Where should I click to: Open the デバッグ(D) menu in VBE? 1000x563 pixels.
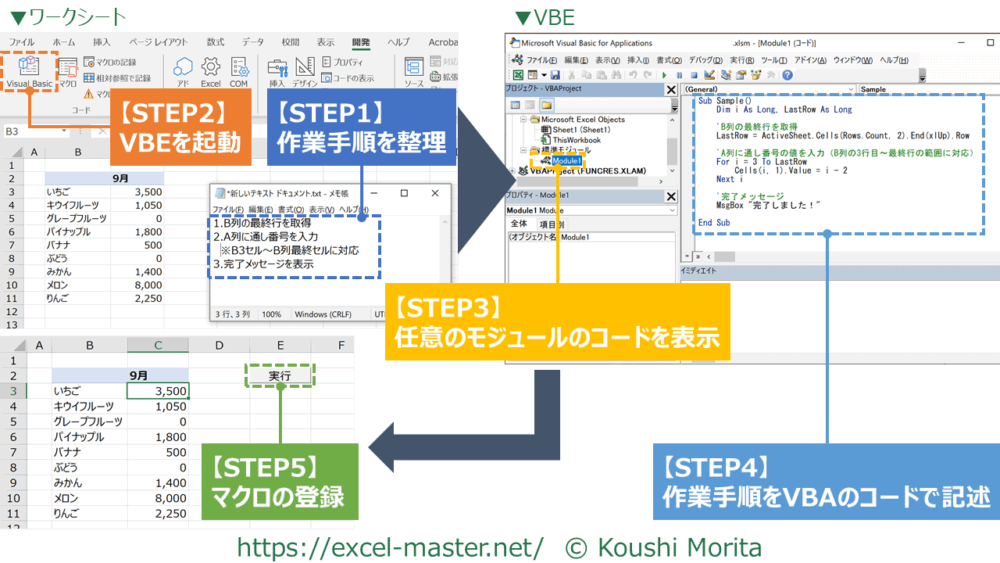(x=706, y=60)
